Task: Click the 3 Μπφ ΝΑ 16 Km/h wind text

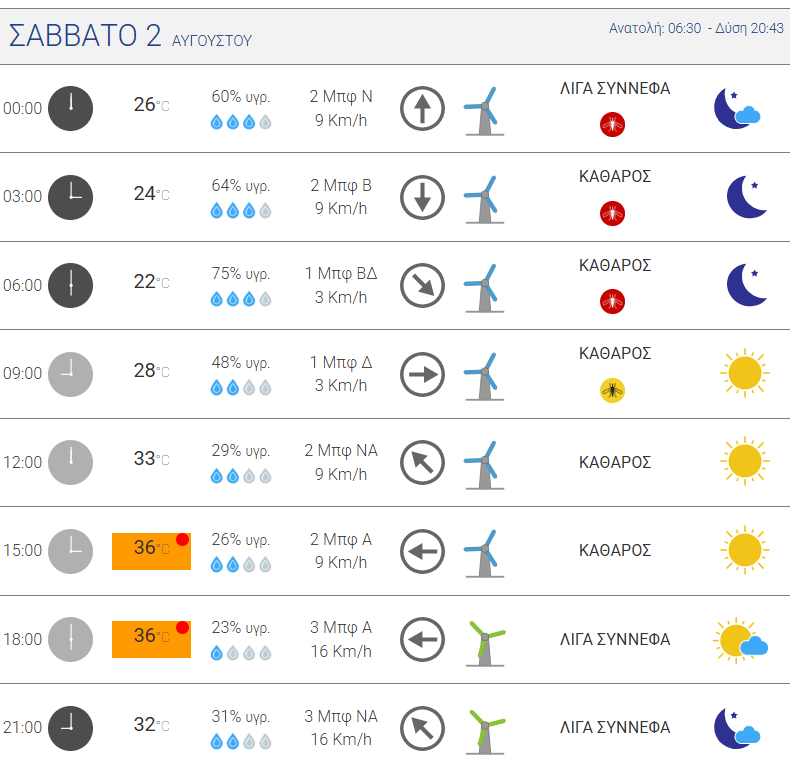Action: coord(341,728)
